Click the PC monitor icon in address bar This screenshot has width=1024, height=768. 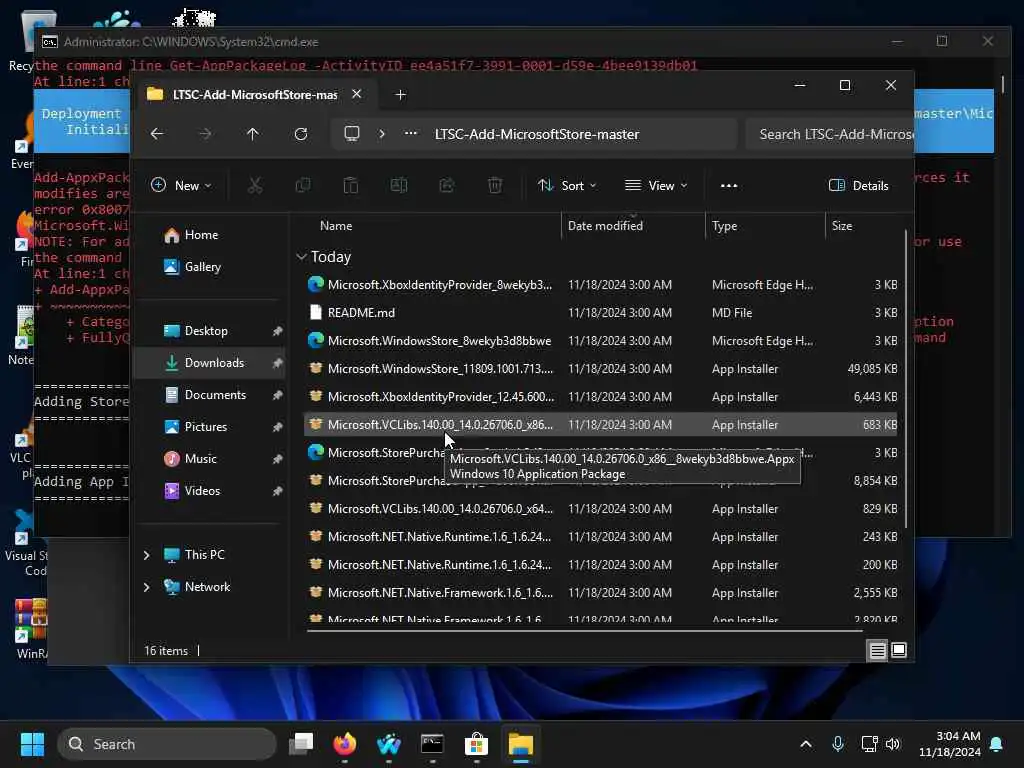(352, 134)
